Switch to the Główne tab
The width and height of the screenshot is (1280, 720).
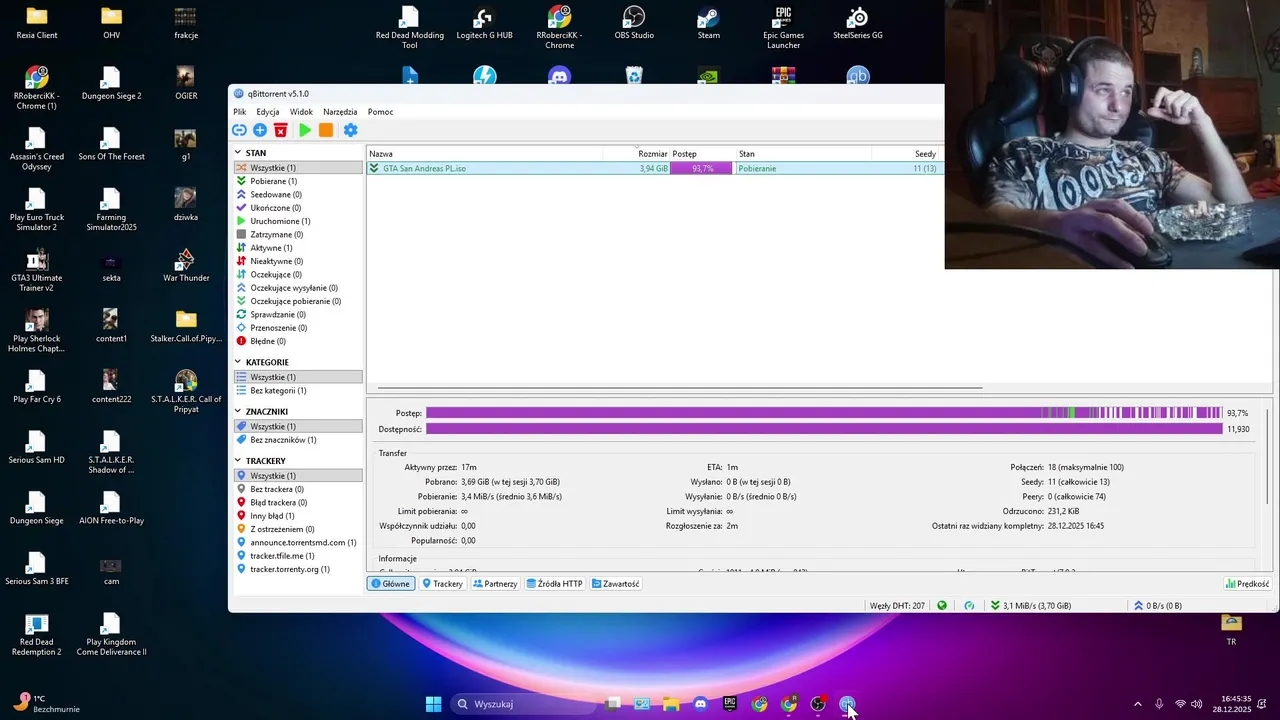point(391,584)
